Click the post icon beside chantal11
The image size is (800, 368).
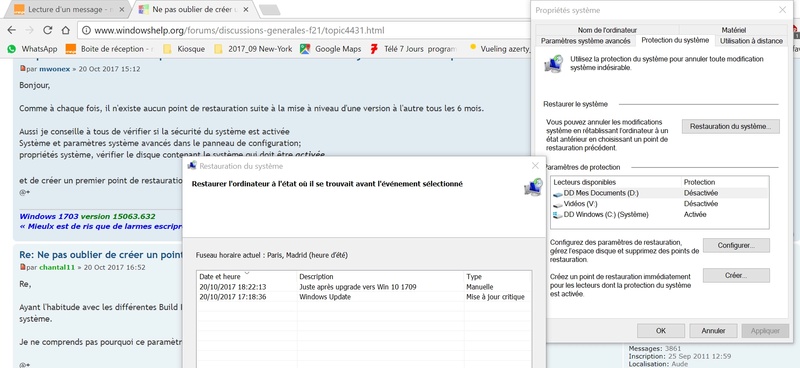(22, 267)
